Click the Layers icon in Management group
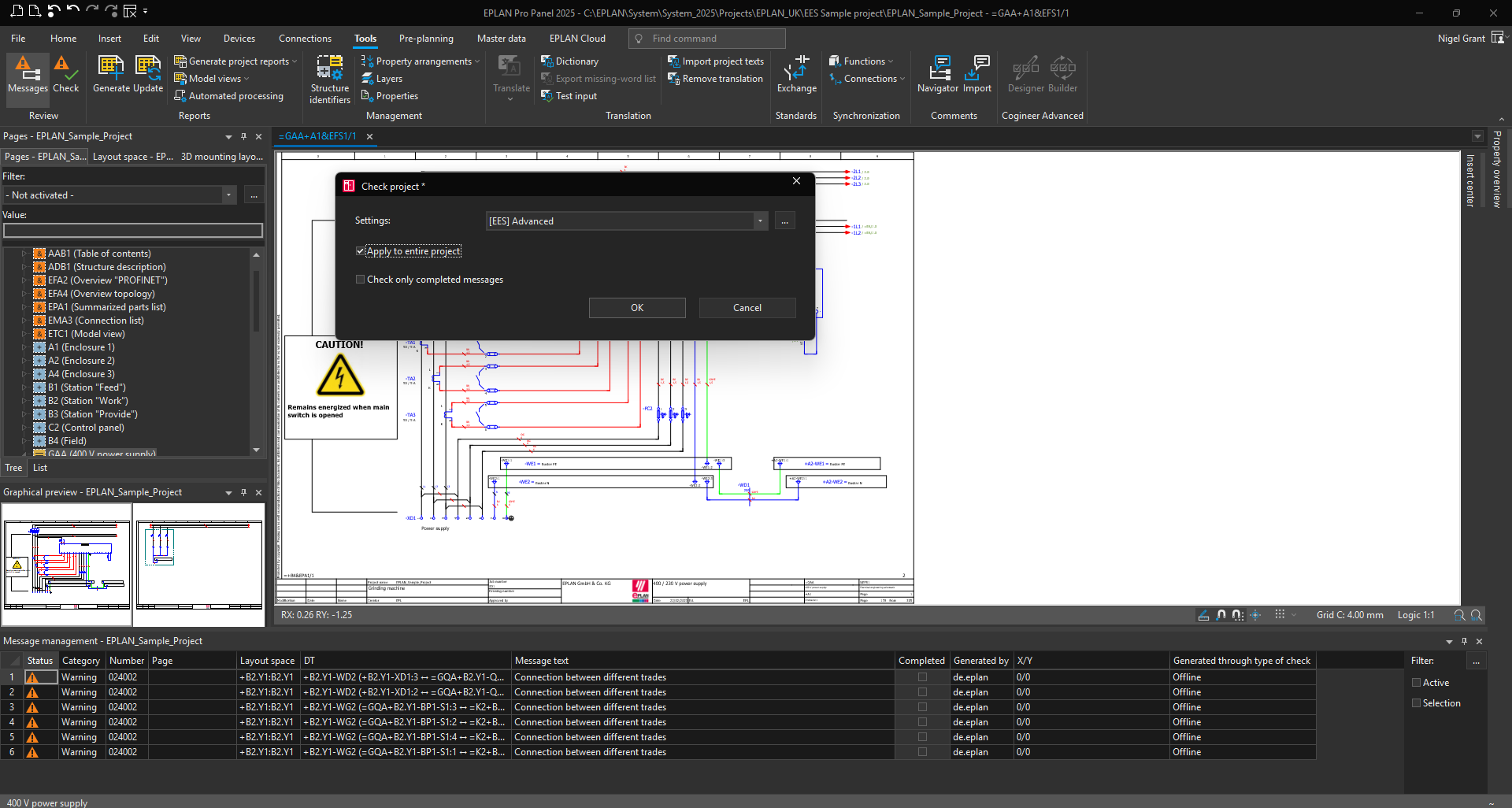The height and width of the screenshot is (808, 1512). click(383, 78)
